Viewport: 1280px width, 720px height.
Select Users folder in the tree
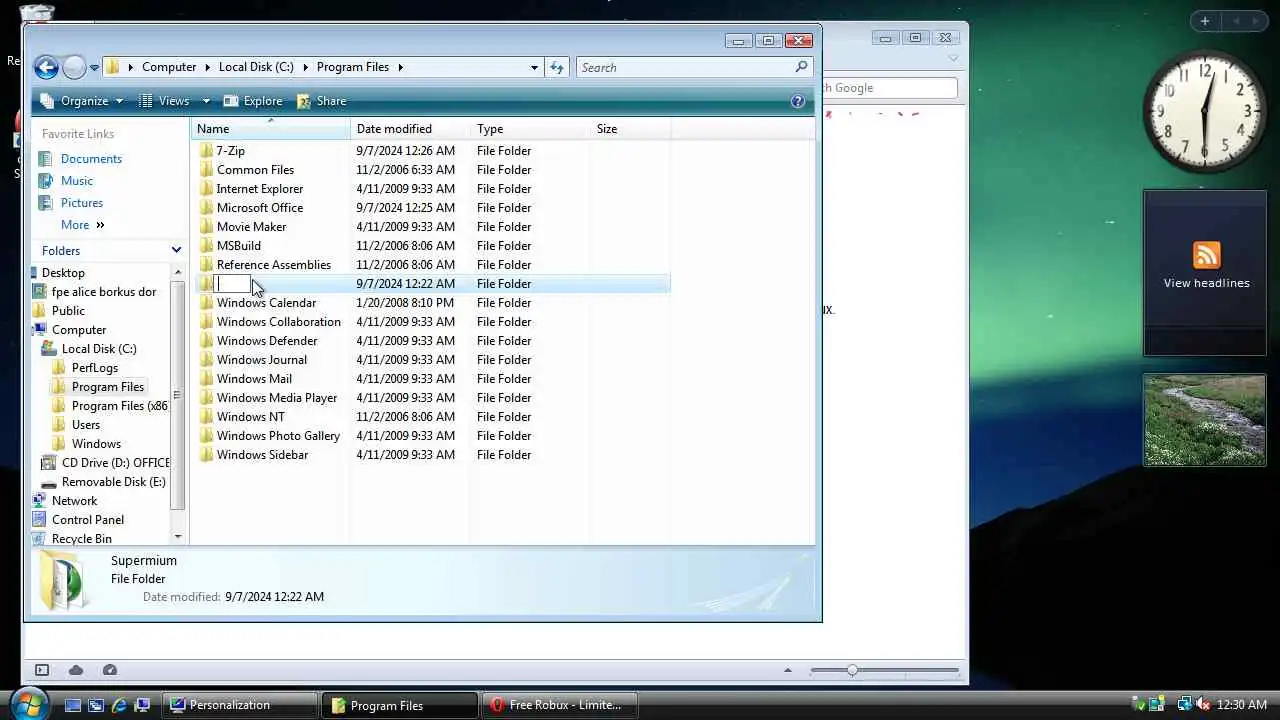coord(86,425)
